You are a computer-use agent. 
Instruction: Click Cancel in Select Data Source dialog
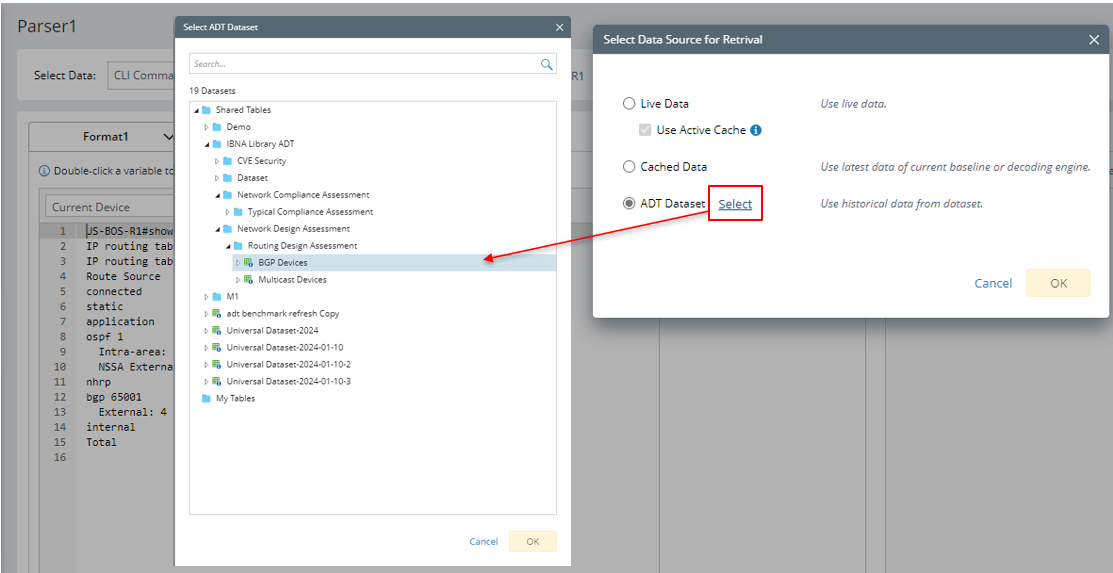993,283
